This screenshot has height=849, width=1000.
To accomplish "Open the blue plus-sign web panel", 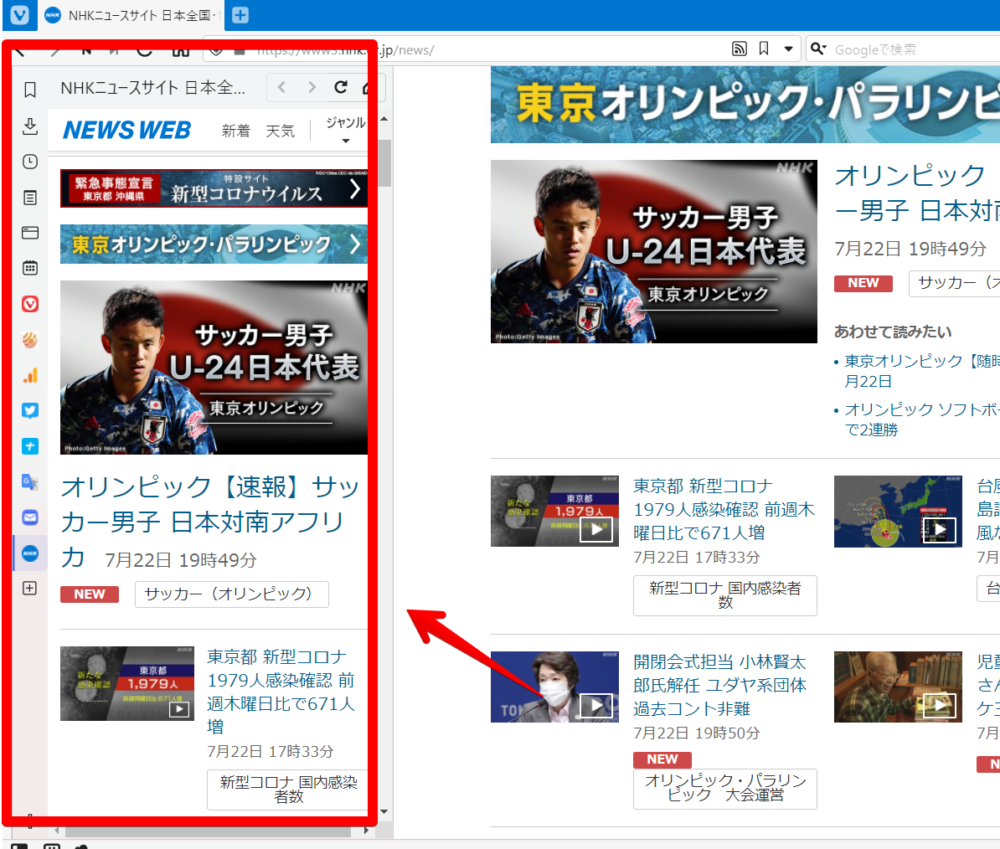I will pyautogui.click(x=30, y=447).
